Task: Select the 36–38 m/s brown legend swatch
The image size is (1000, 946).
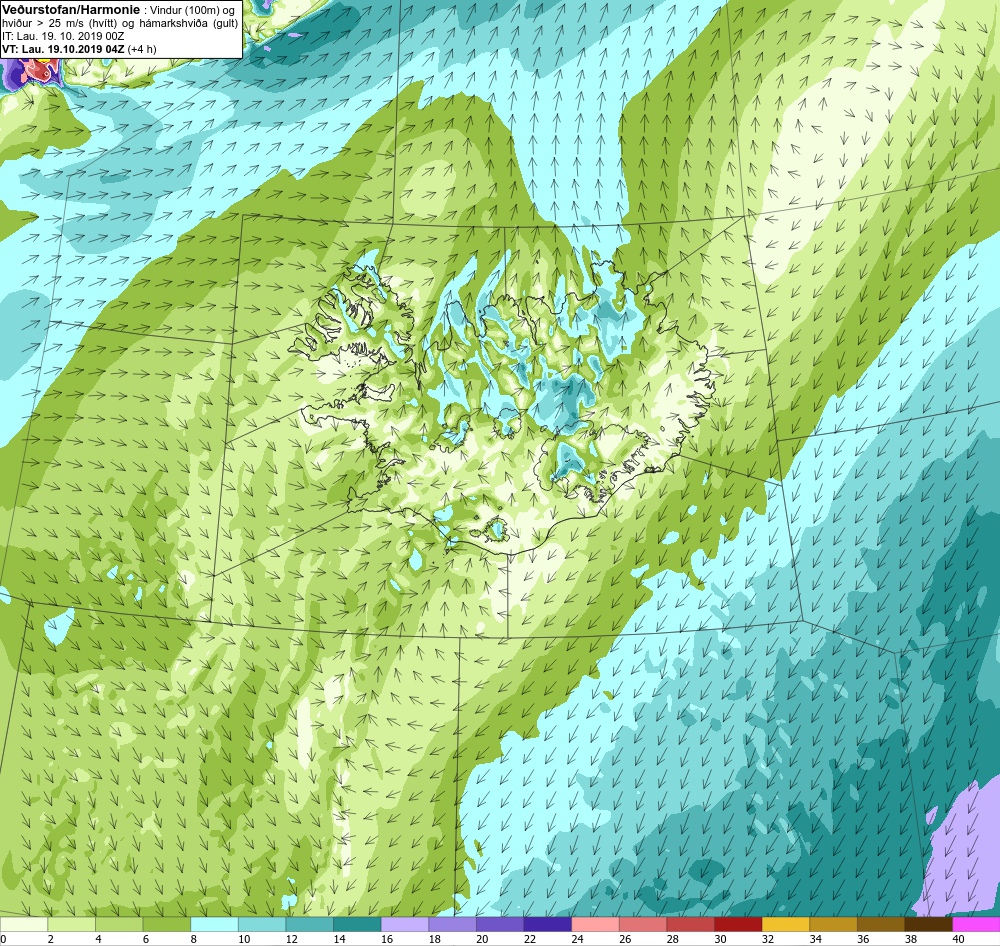Action: tap(881, 924)
